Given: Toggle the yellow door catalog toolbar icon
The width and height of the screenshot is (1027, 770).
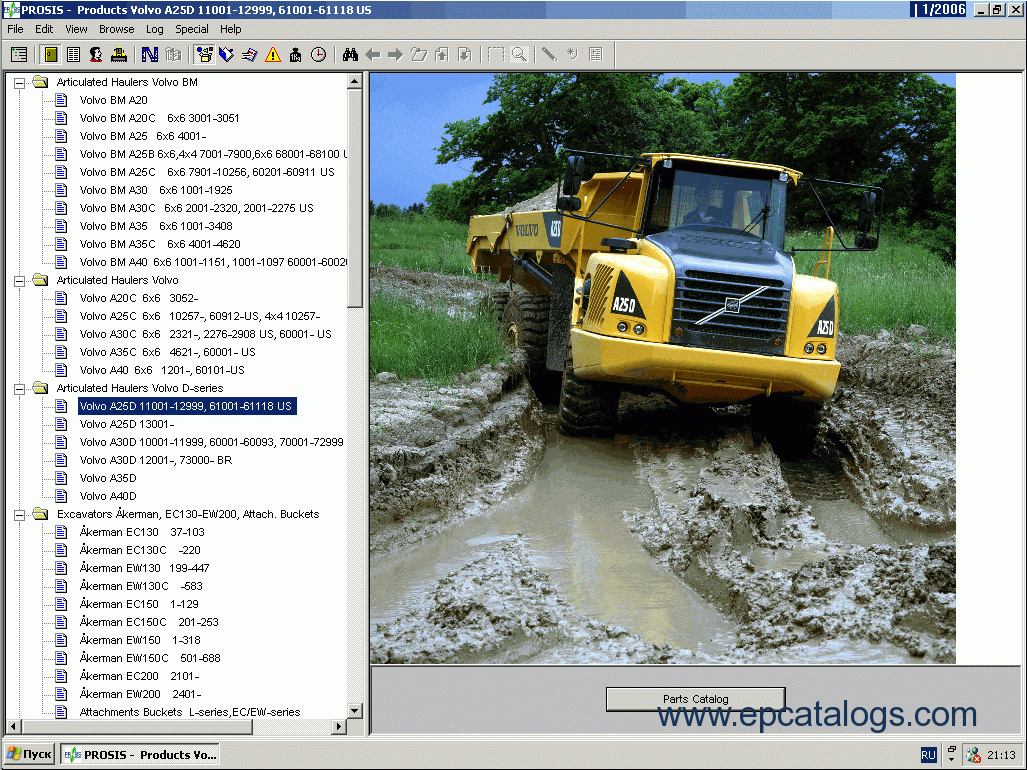Looking at the screenshot, I should (x=50, y=54).
